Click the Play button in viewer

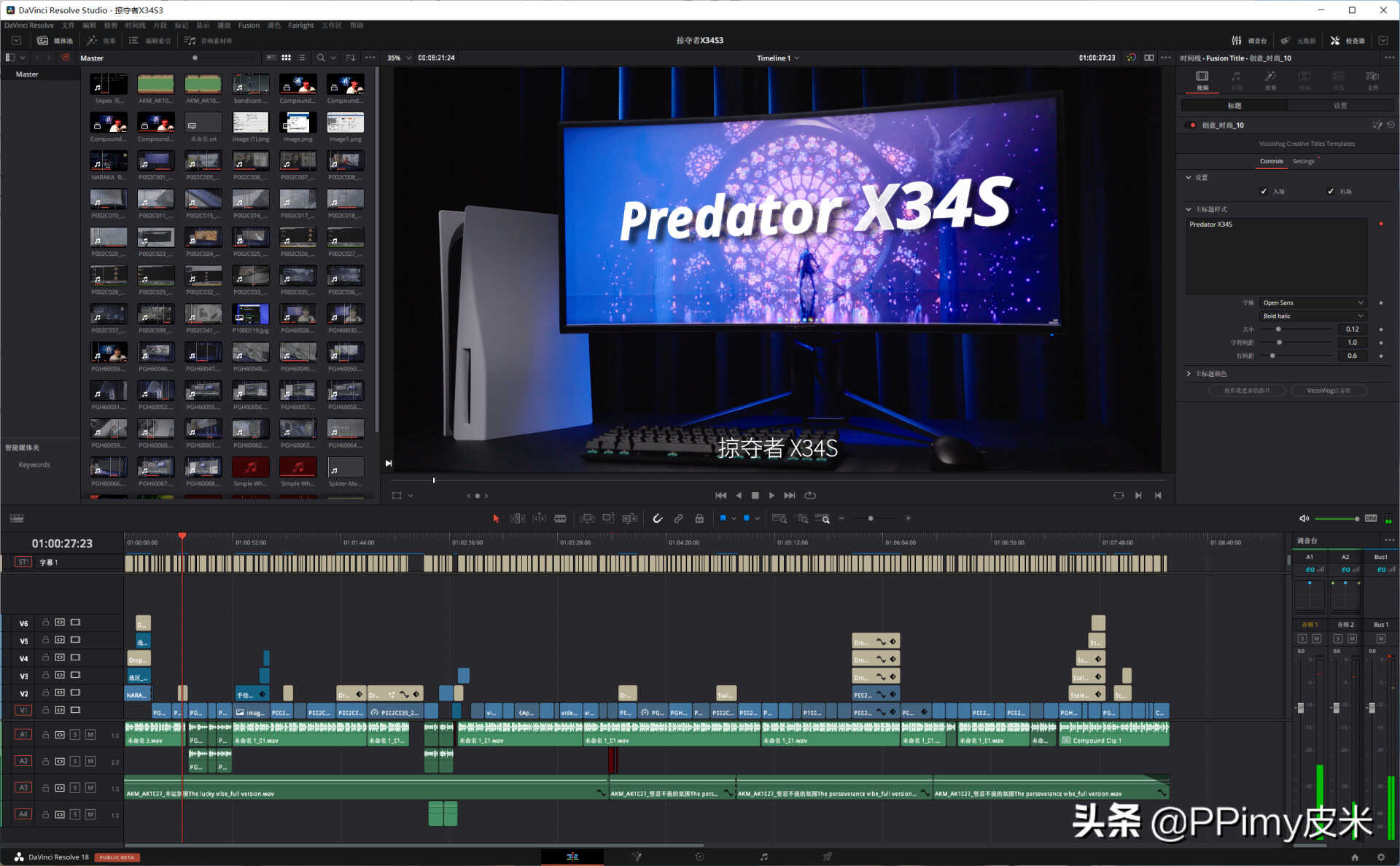(x=772, y=495)
